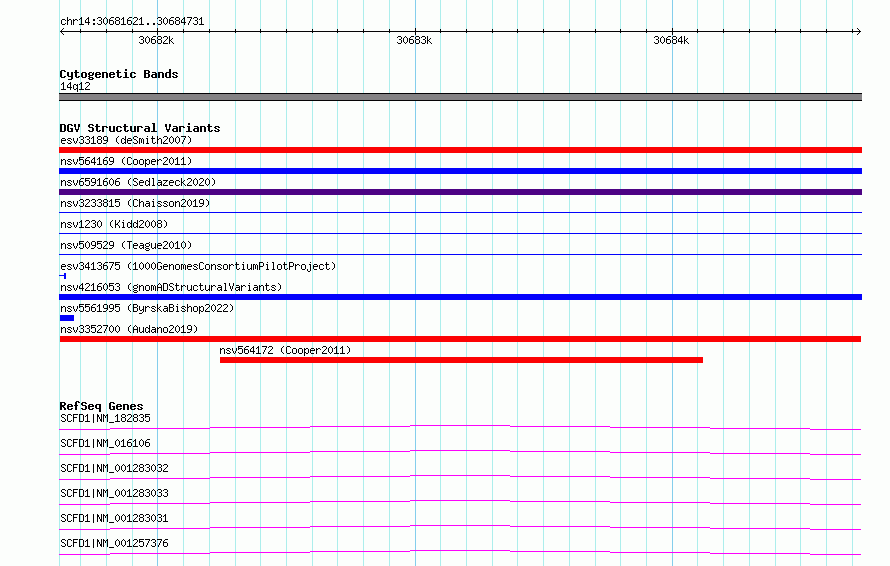Screen dimensions: 890x566
Task: Click the 30684k ruler tick label
Action: pyautogui.click(x=671, y=40)
